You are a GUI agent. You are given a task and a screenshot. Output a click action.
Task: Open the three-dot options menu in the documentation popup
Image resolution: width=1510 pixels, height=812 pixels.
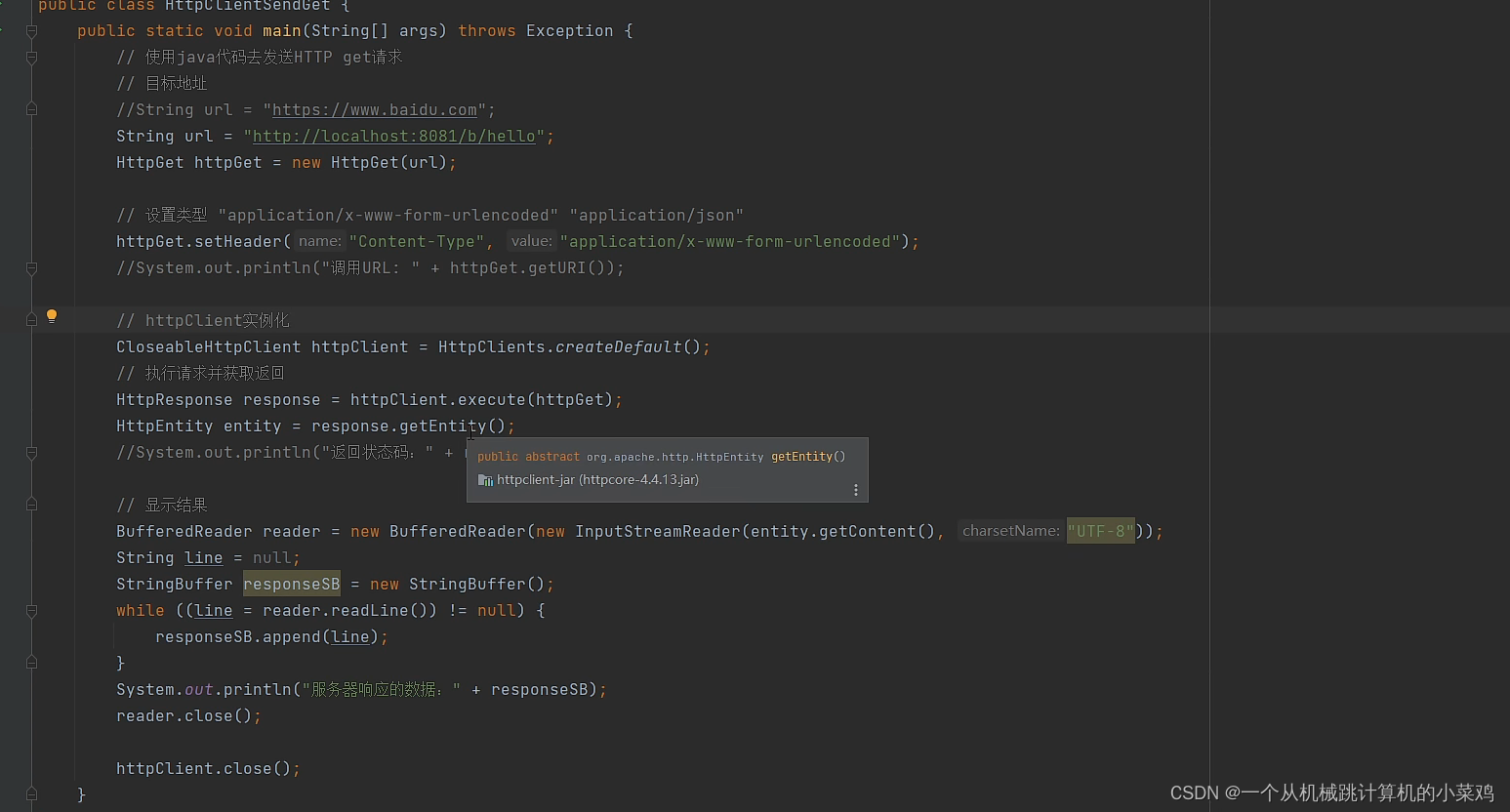(856, 490)
